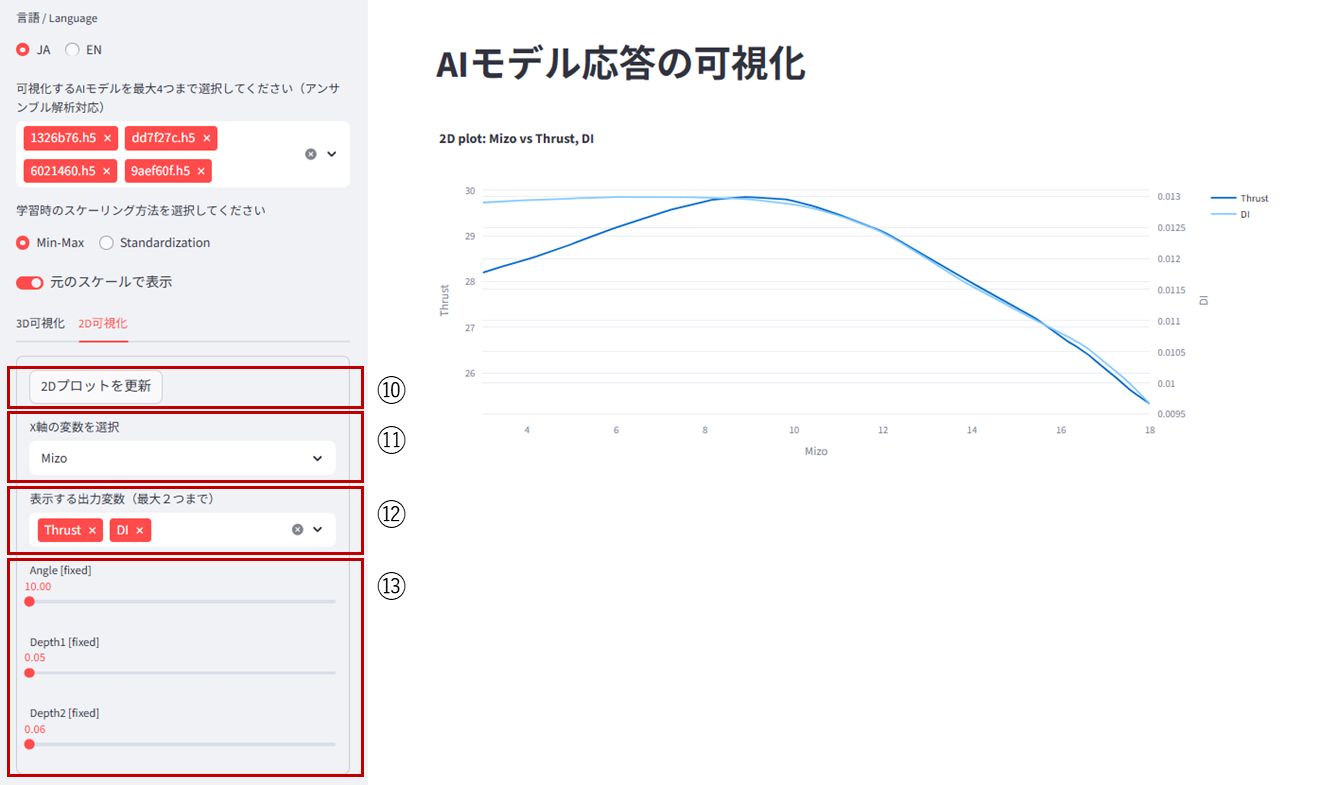The width and height of the screenshot is (1338, 785).
Task: Click the Angle [fixed] slider handle
Action: click(29, 602)
